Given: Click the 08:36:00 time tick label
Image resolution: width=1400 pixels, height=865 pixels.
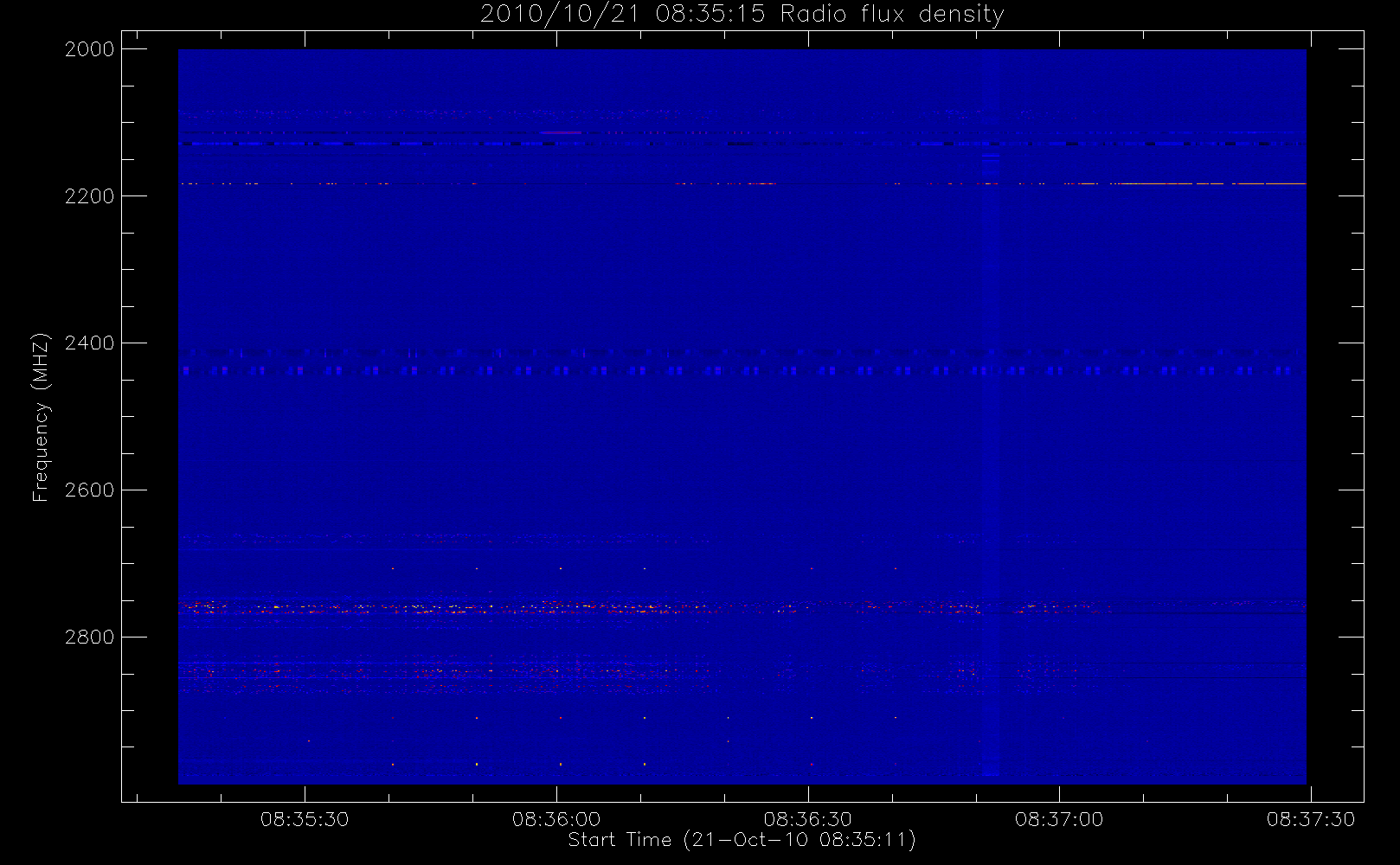Looking at the screenshot, I should coord(556,819).
